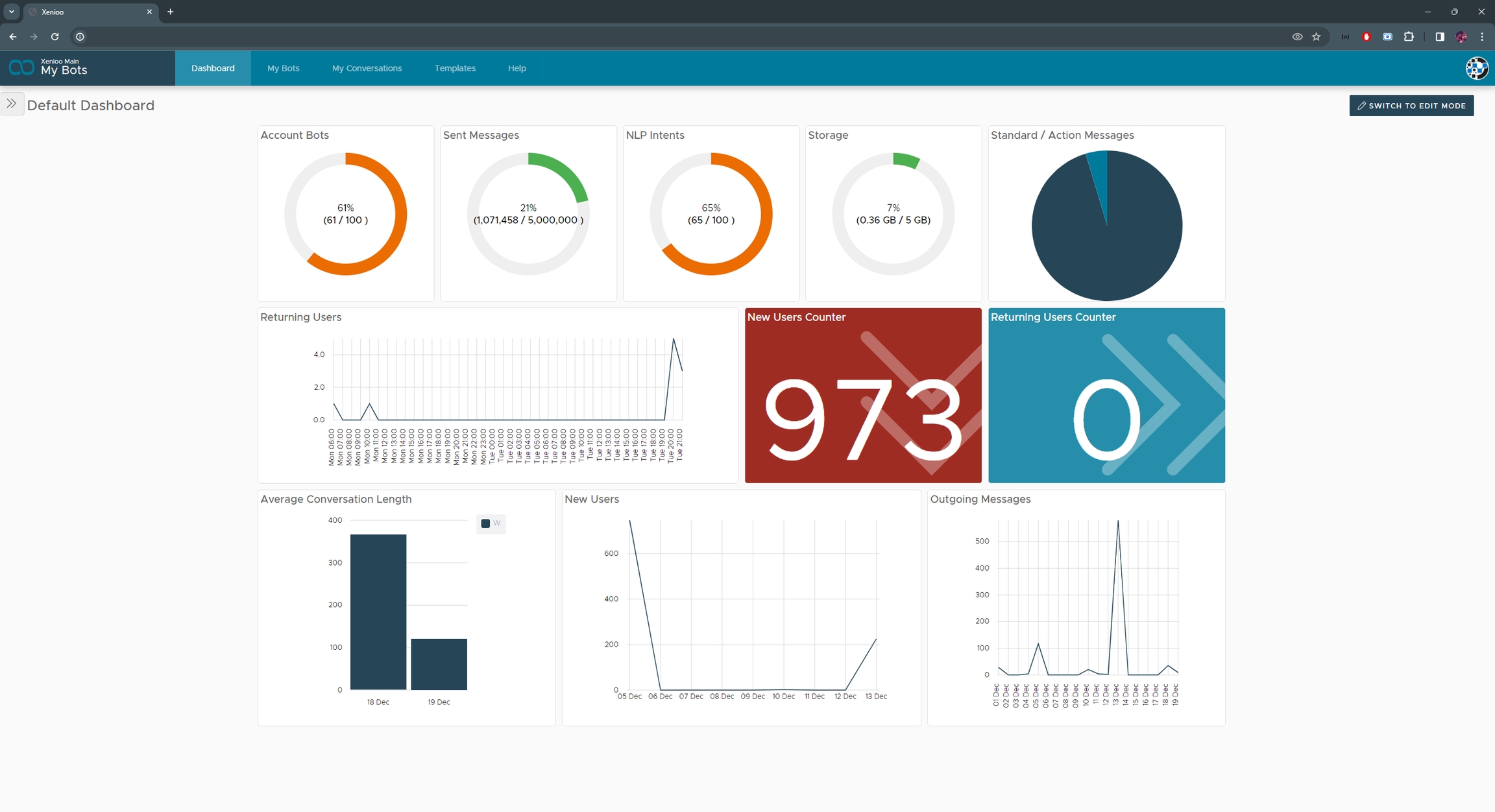
Task: Reload the page
Action: 55,37
